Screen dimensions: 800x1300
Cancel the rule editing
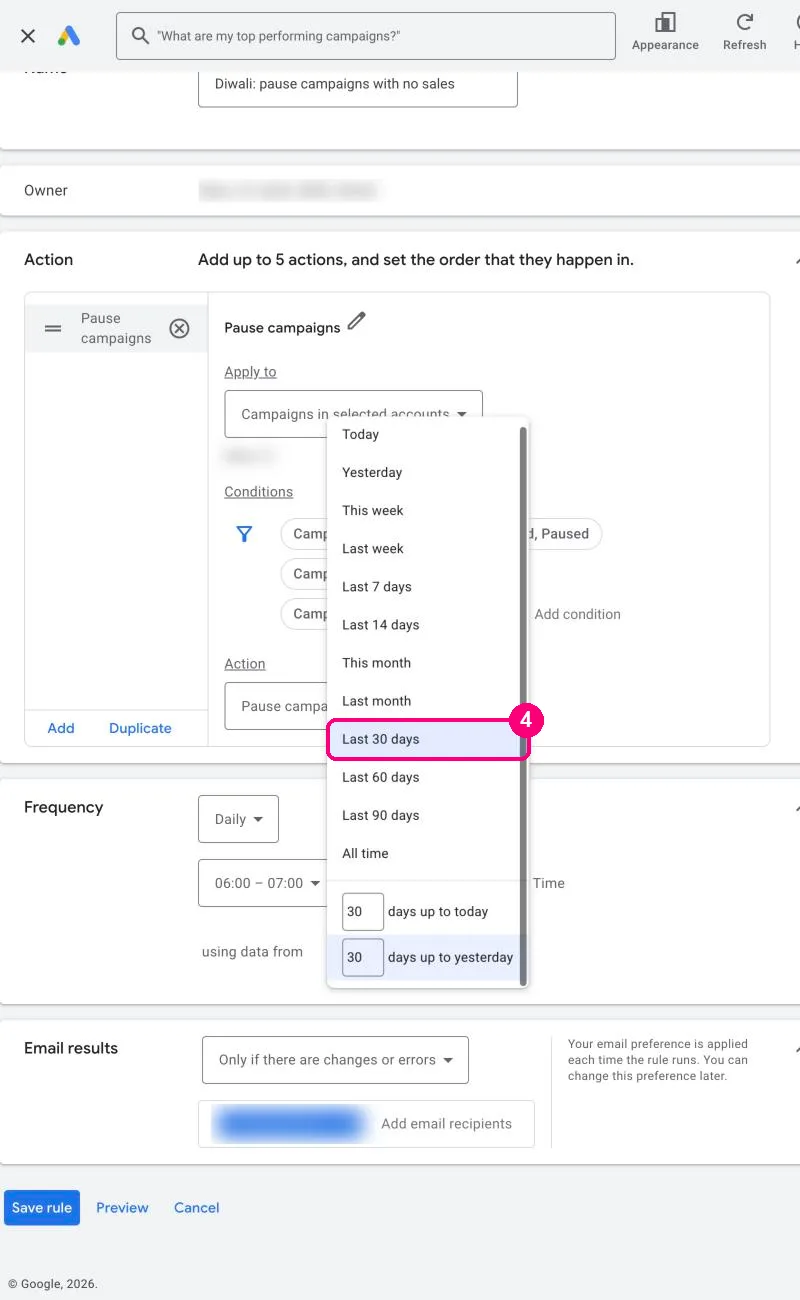click(196, 1208)
